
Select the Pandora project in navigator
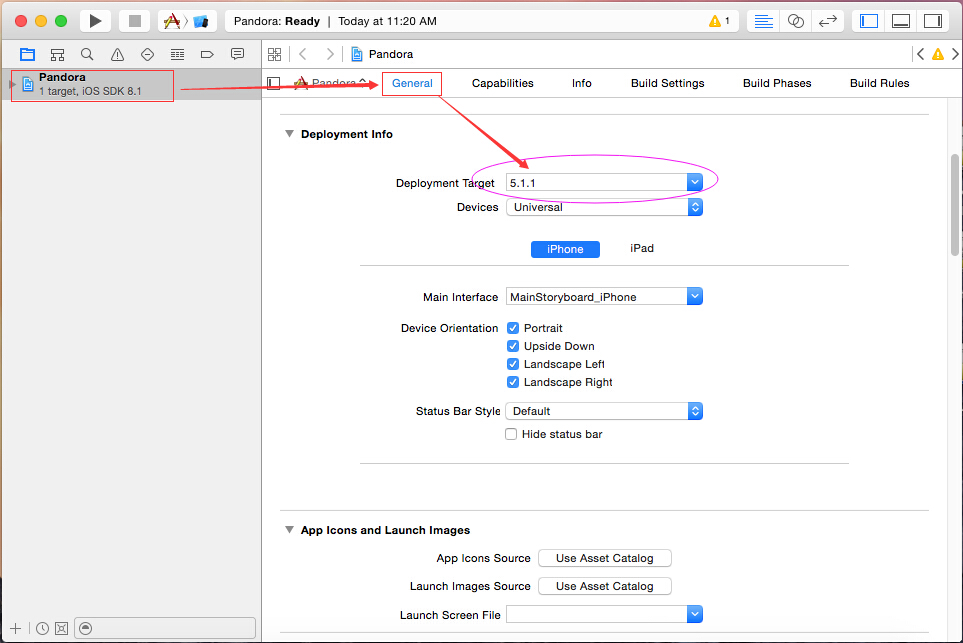[131, 84]
